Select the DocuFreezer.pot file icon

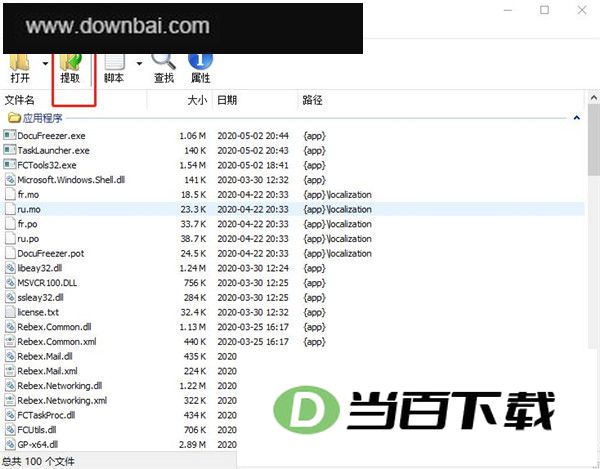[x=10, y=253]
